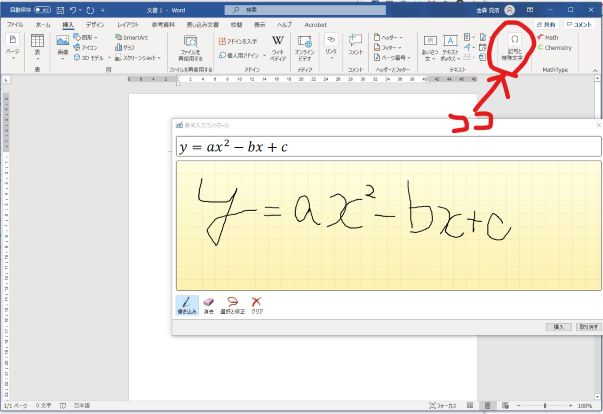Choose the 選択と修正 lasso tool
The height and width of the screenshot is (414, 603).
point(233,304)
